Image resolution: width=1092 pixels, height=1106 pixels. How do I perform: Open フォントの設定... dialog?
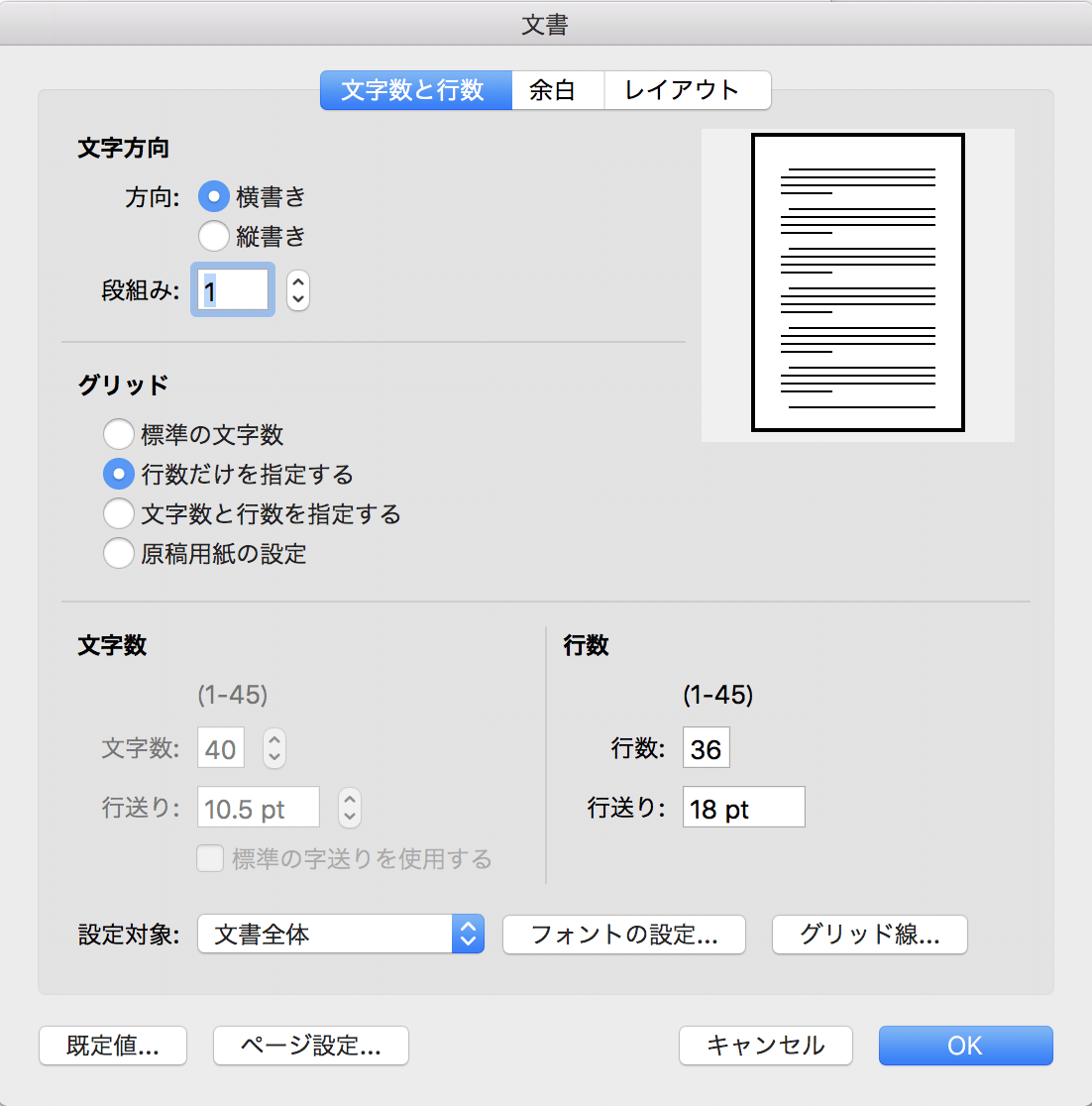tap(624, 935)
